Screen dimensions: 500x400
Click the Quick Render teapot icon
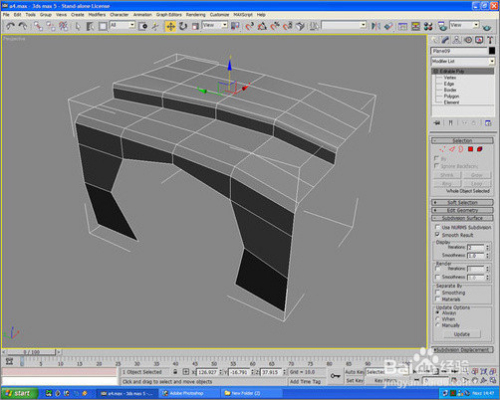(487, 27)
